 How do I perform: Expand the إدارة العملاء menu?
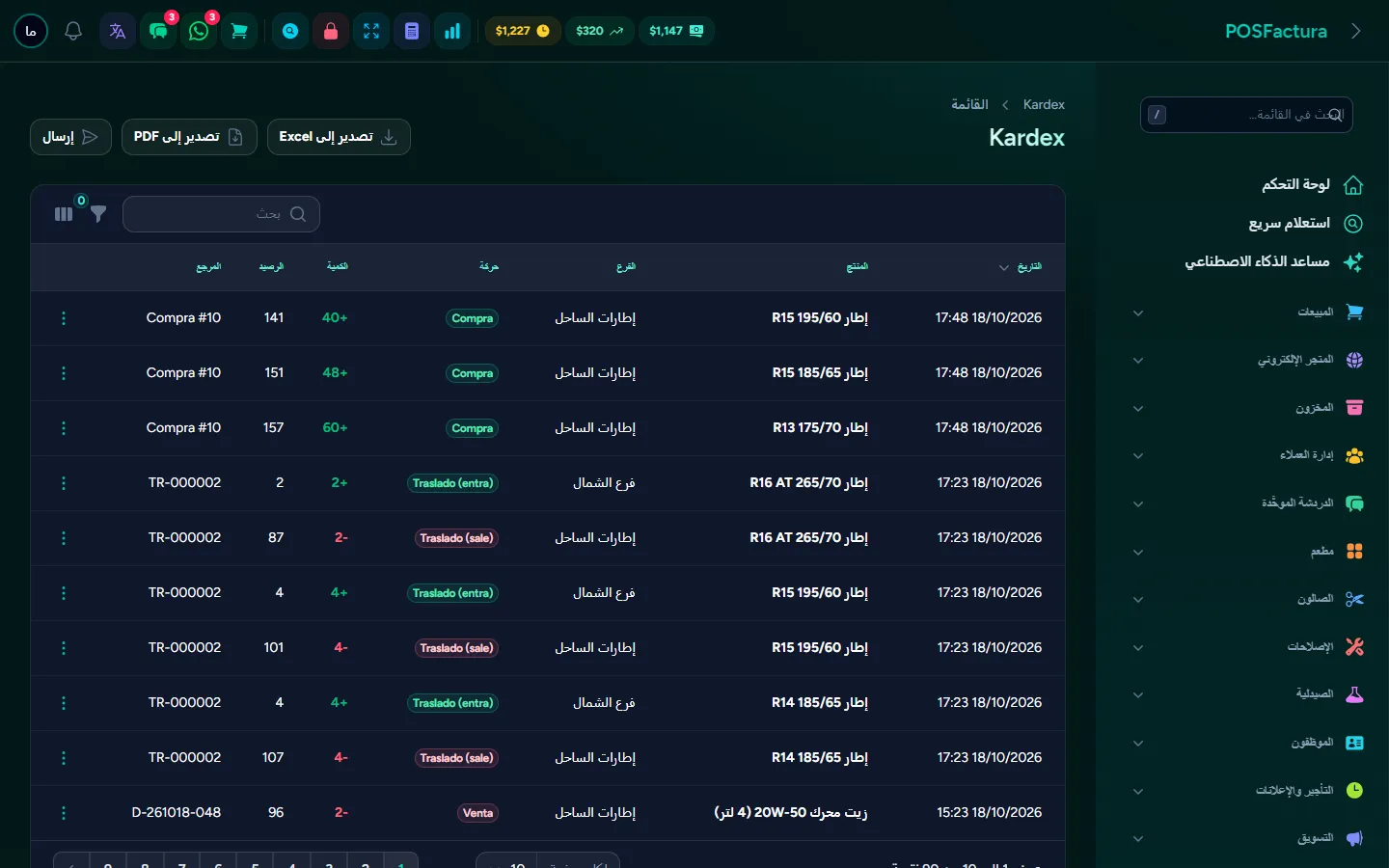pyautogui.click(x=1246, y=455)
